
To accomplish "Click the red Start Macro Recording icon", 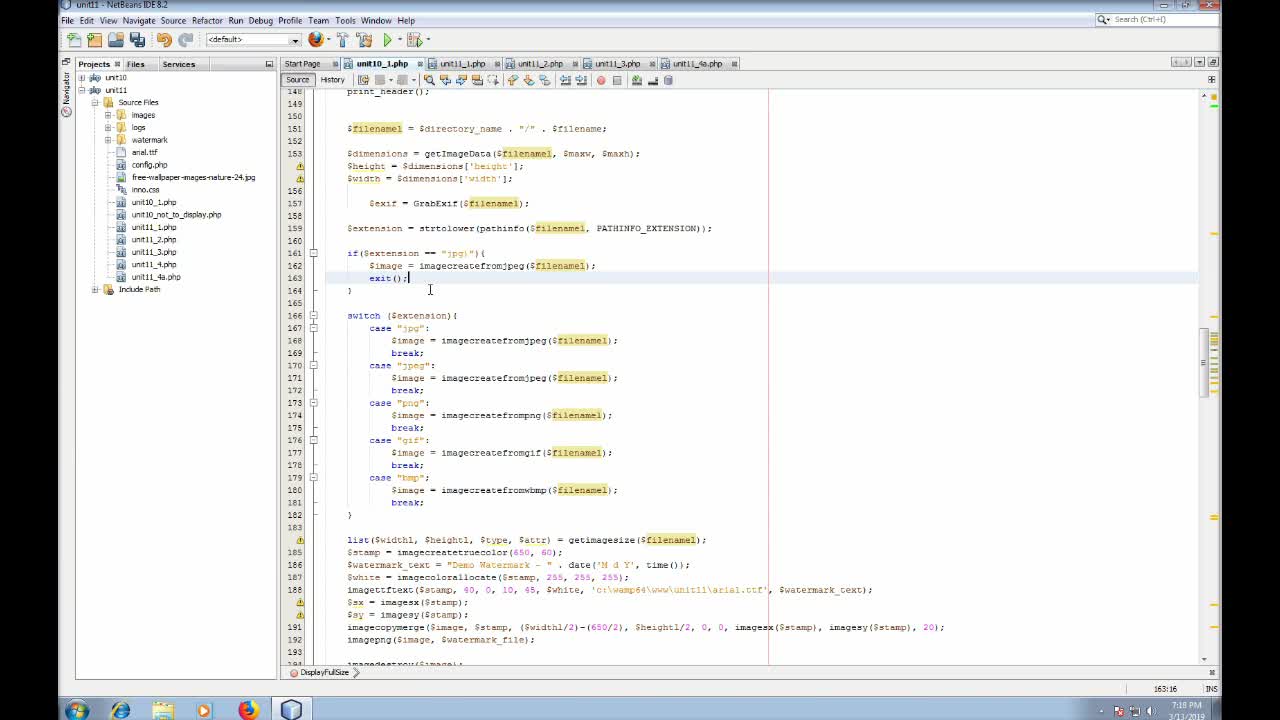I will pos(600,80).
